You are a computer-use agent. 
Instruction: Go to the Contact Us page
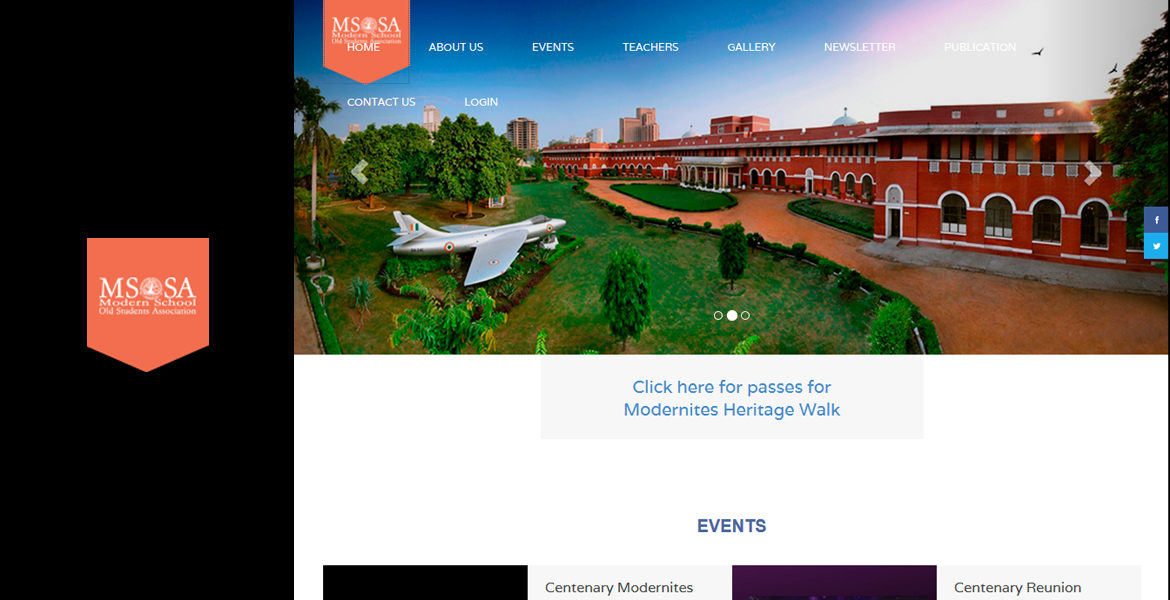point(381,102)
